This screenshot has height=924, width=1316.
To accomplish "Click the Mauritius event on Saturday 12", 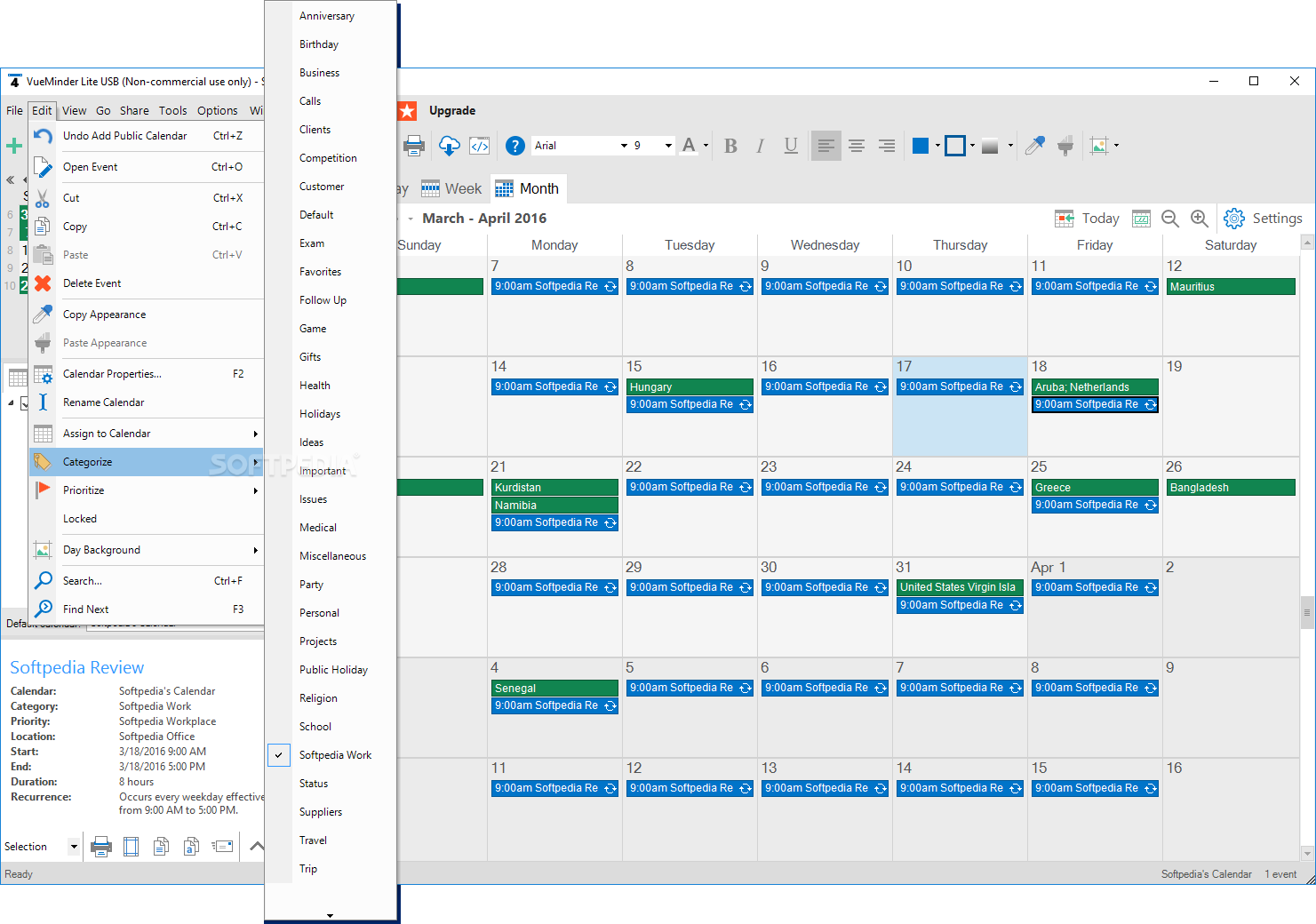I will pos(1231,287).
